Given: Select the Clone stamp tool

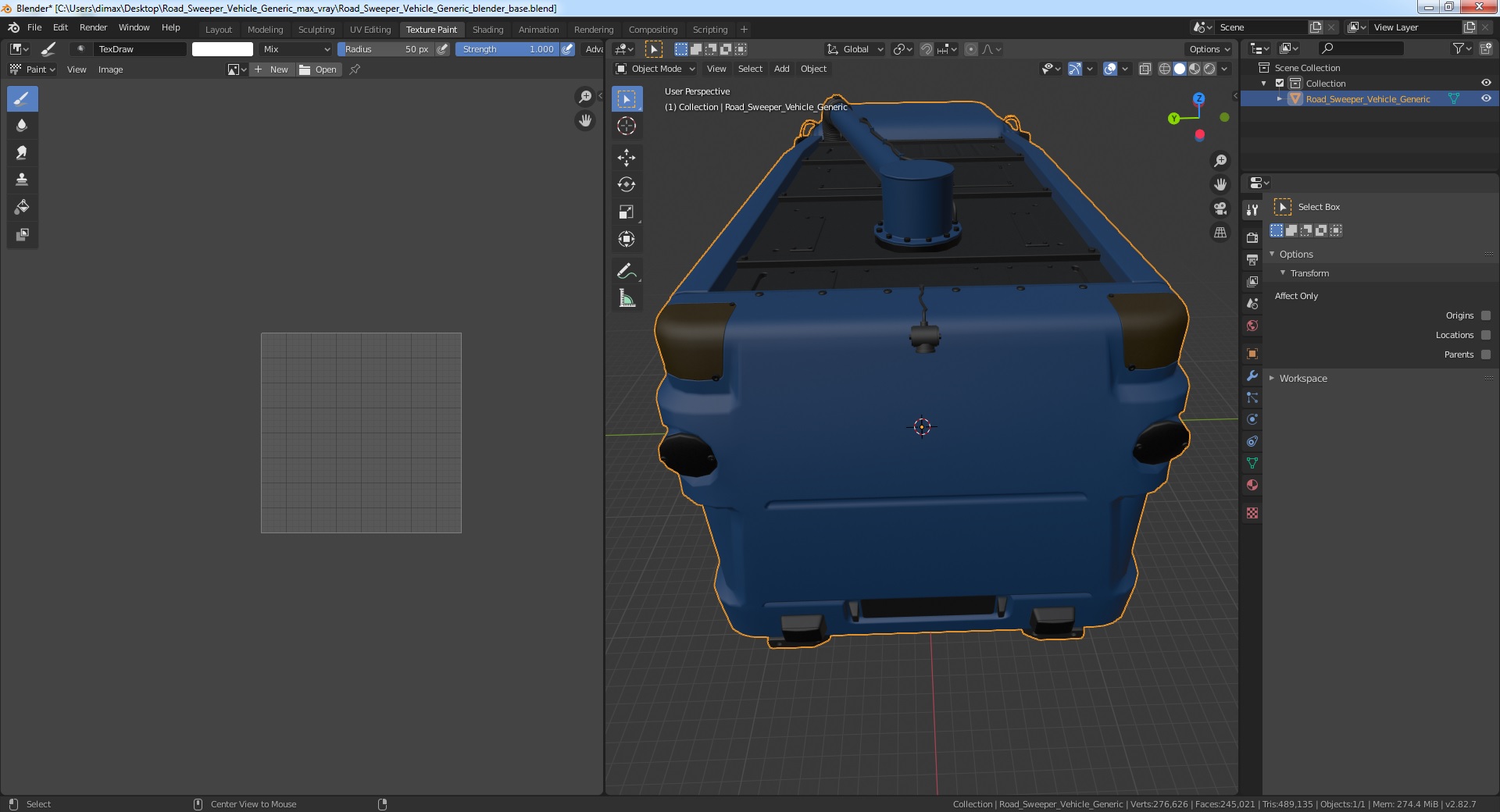Looking at the screenshot, I should tap(22, 180).
